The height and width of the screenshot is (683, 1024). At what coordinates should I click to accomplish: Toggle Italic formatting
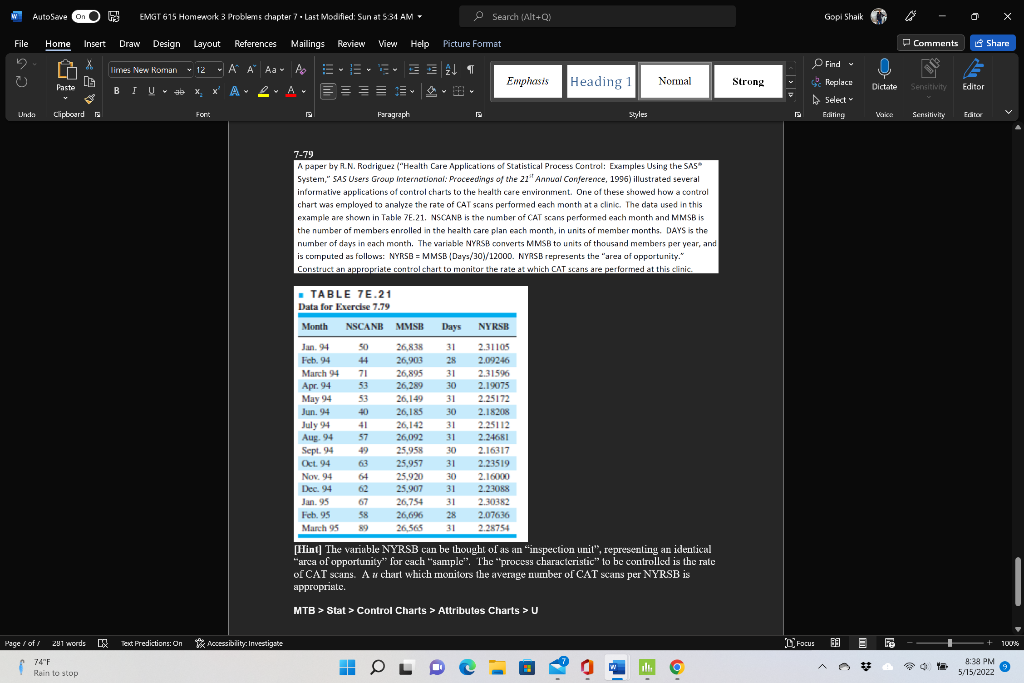134,91
